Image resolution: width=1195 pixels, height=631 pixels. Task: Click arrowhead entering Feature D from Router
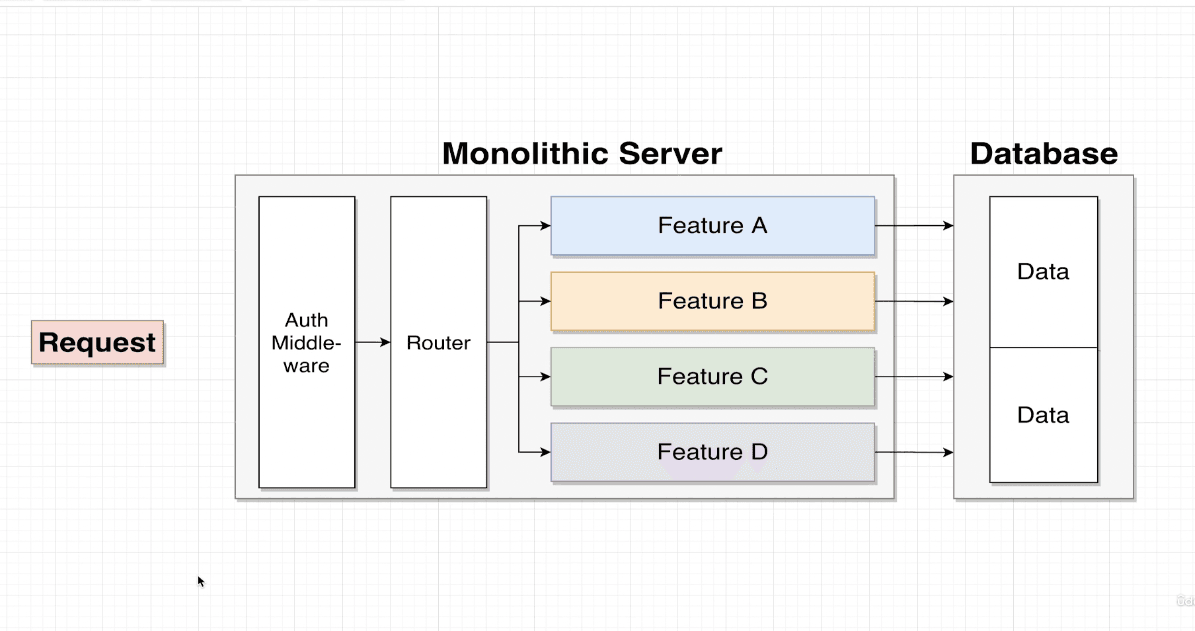(545, 452)
